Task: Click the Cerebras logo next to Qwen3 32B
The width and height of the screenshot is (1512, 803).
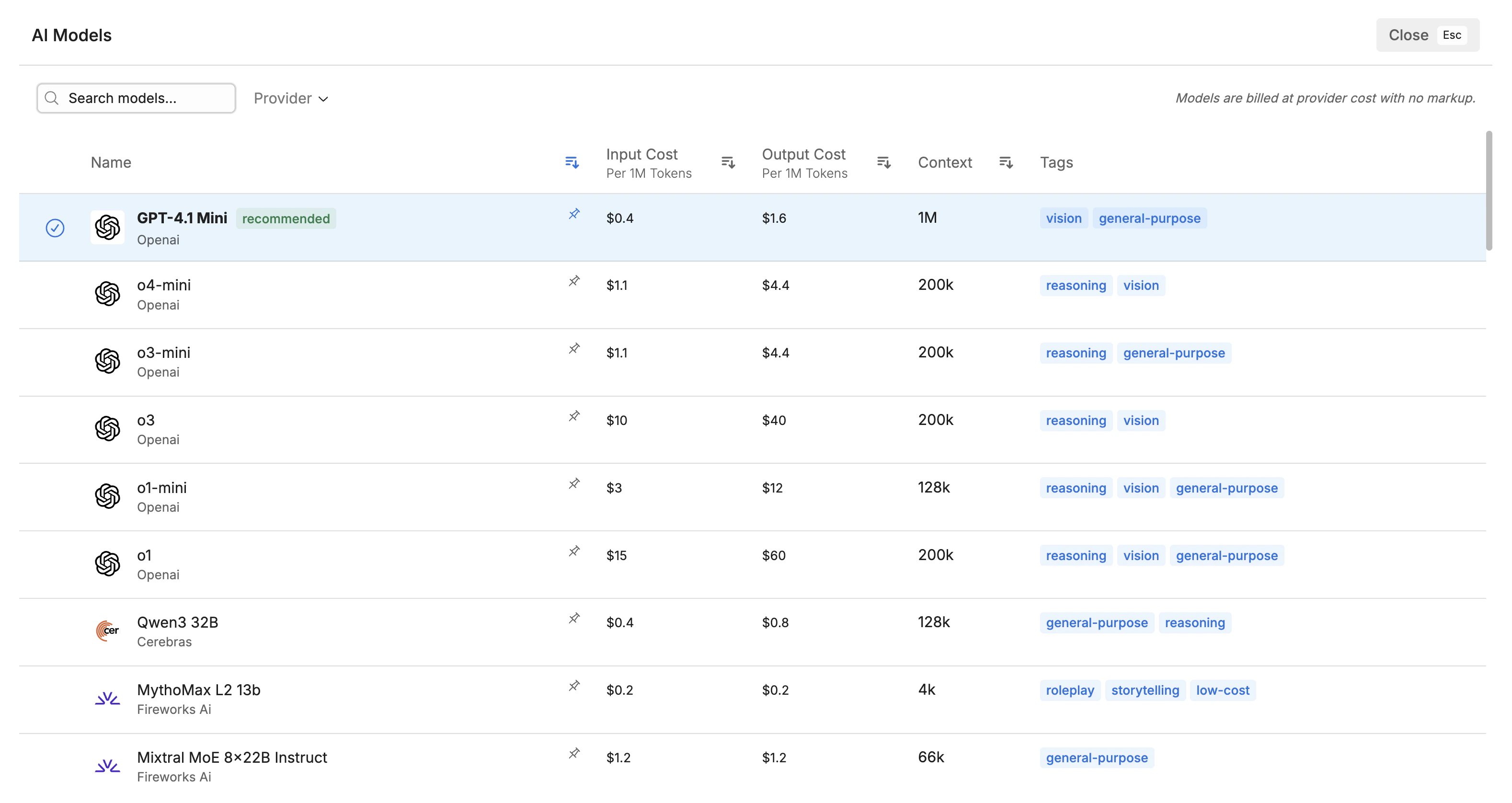Action: coord(107,631)
